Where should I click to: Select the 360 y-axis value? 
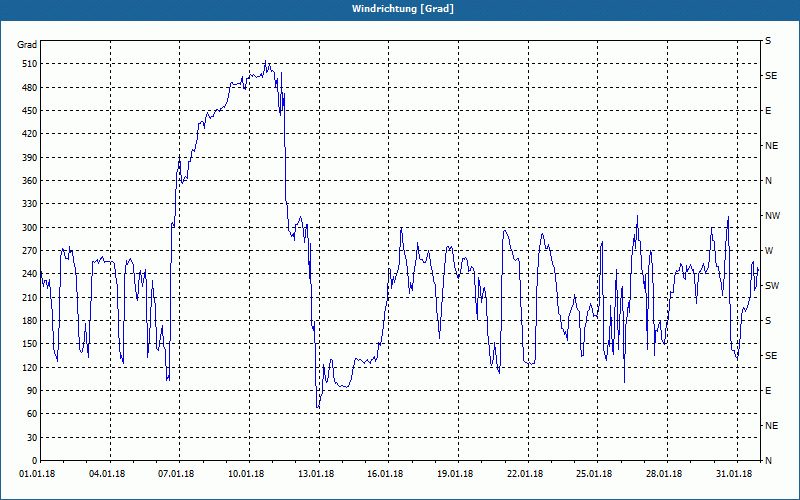point(30,181)
